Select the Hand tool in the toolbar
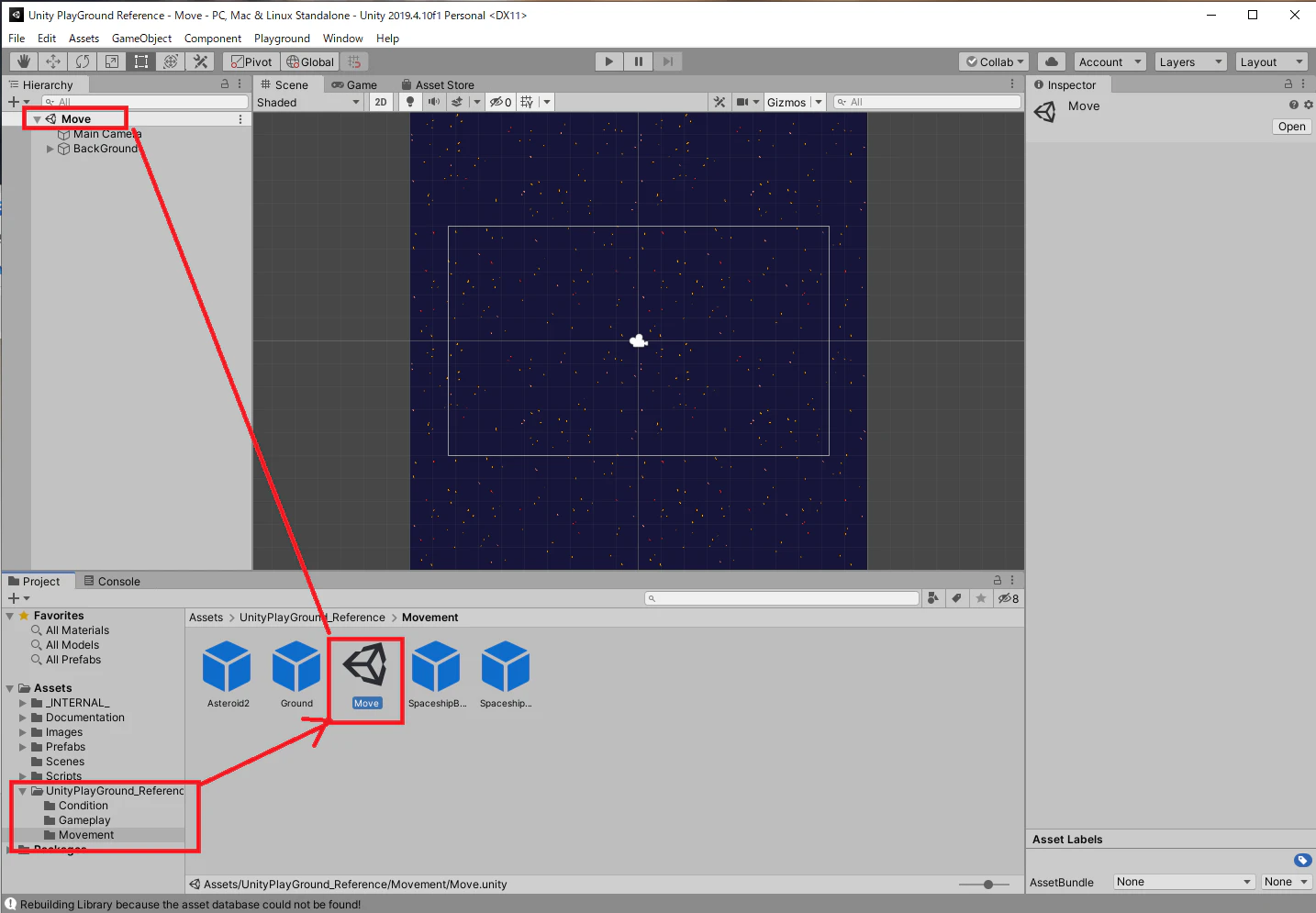This screenshot has height=913, width=1316. [x=24, y=61]
